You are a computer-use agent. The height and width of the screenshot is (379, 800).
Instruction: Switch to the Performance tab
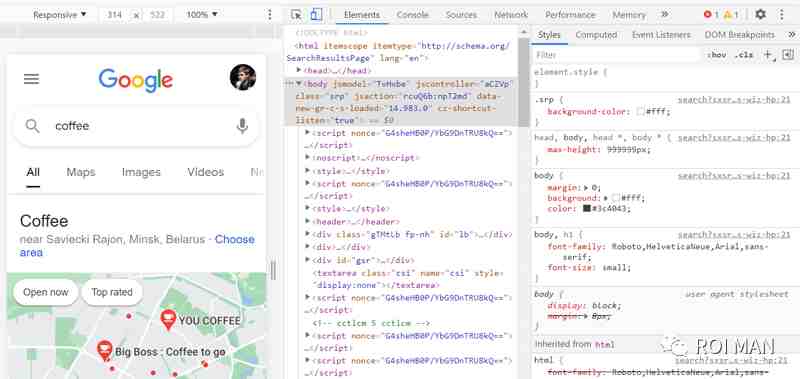point(570,15)
